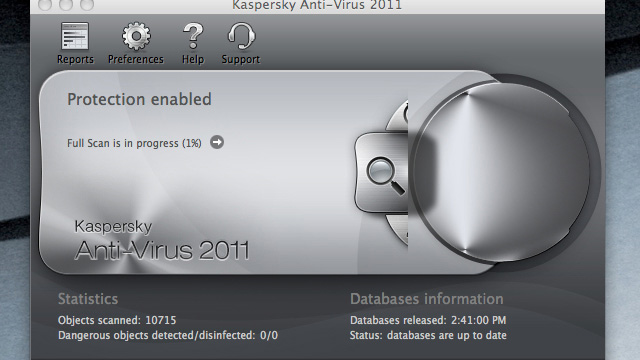The height and width of the screenshot is (360, 640).
Task: Click the 'Databases information' heading
Action: [427, 299]
